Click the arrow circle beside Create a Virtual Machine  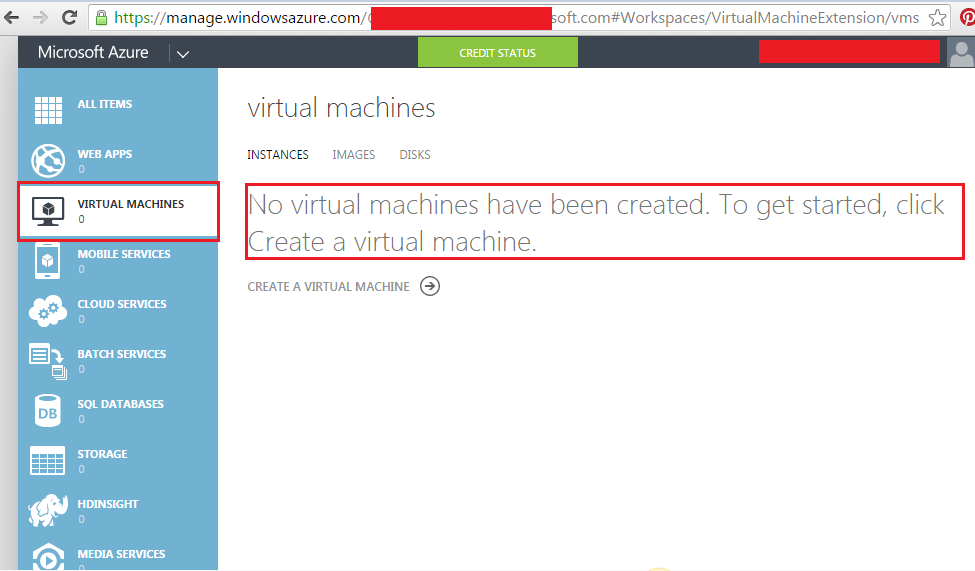coord(430,286)
